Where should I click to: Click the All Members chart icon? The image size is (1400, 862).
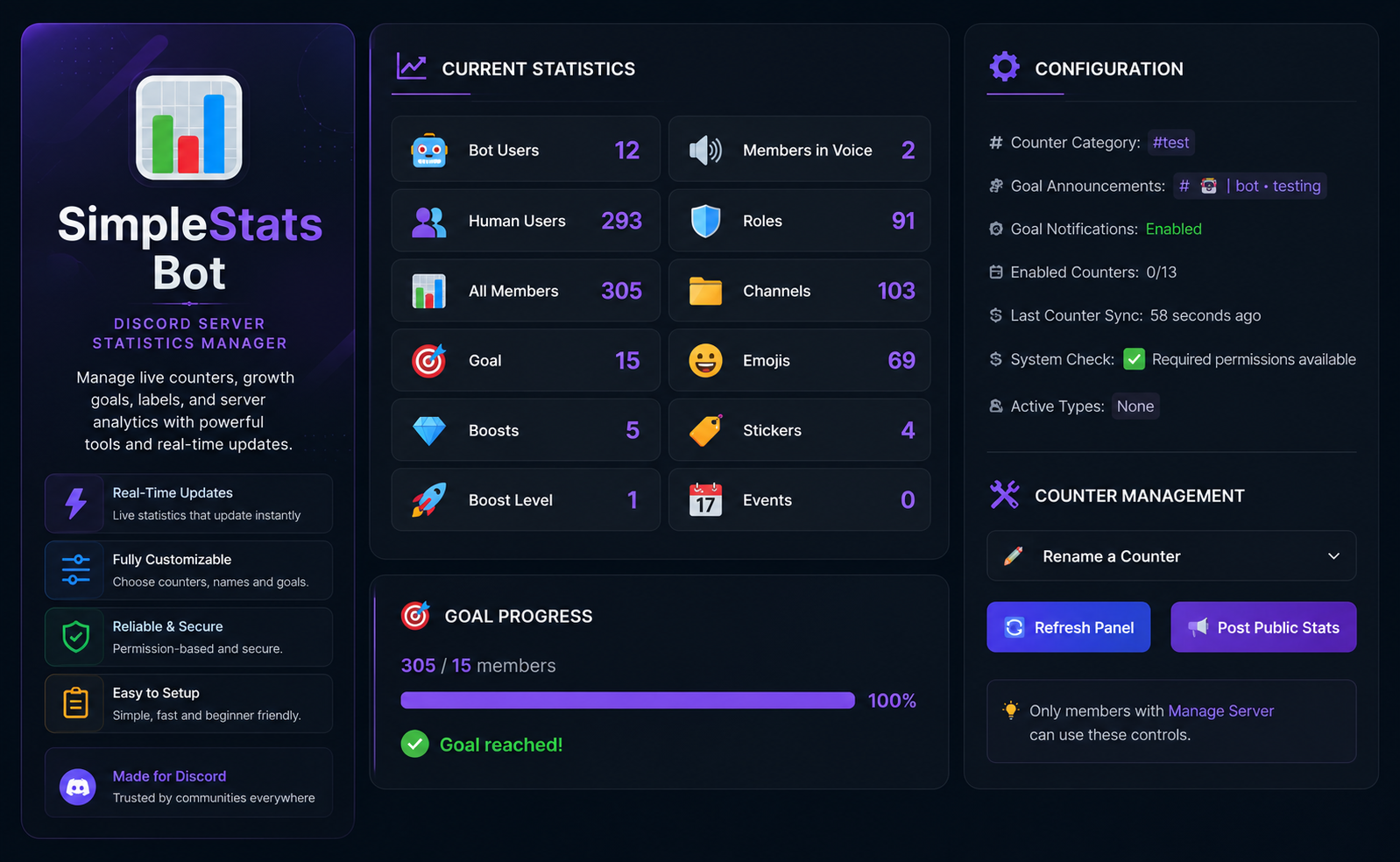[429, 291]
